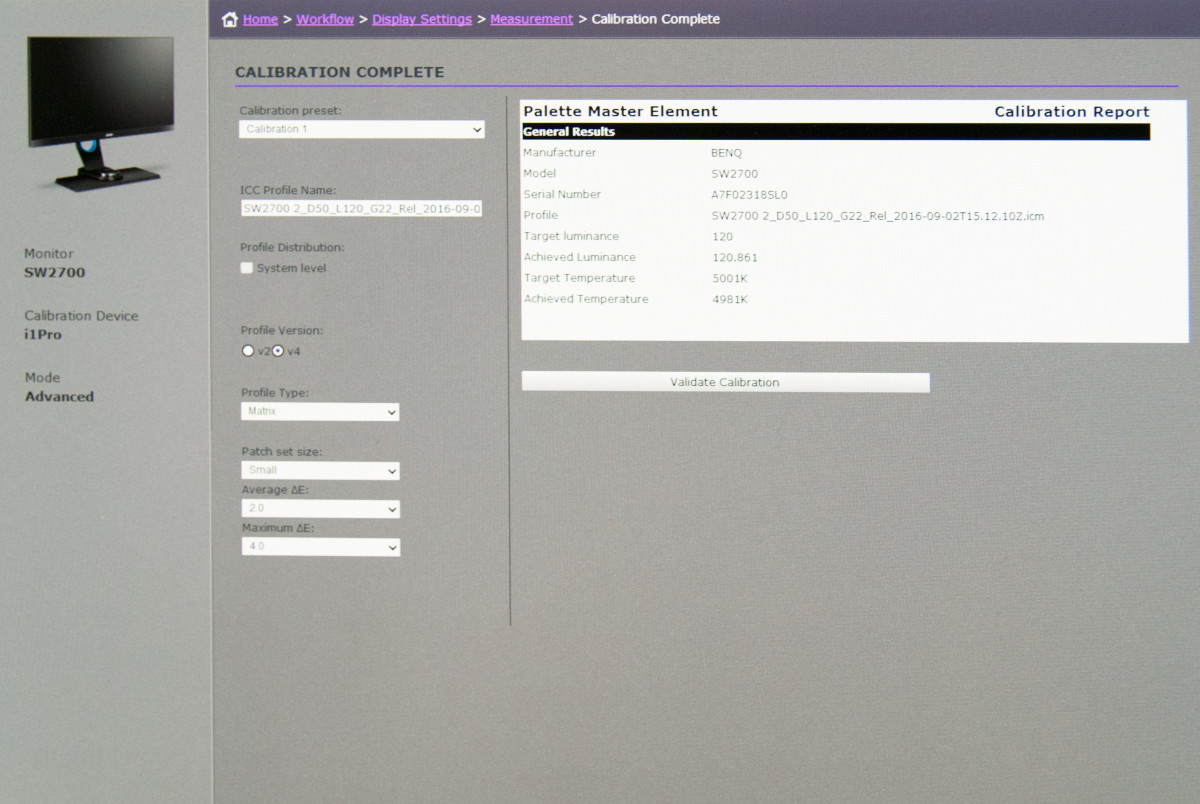Click the General Results header bar
The image size is (1200, 804).
coord(836,132)
